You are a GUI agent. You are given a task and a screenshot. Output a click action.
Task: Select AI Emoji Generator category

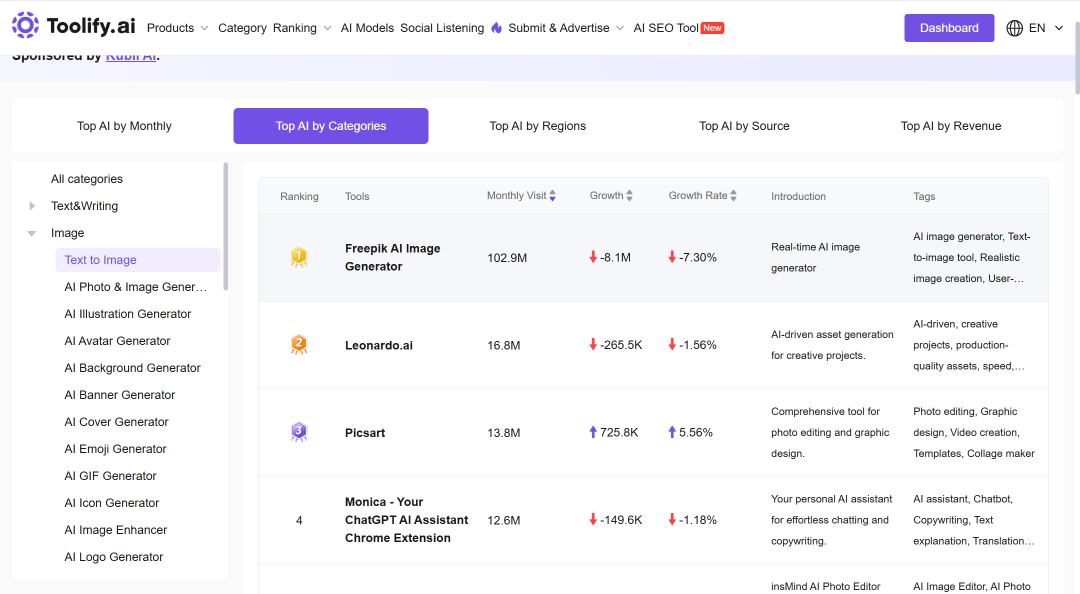(116, 449)
